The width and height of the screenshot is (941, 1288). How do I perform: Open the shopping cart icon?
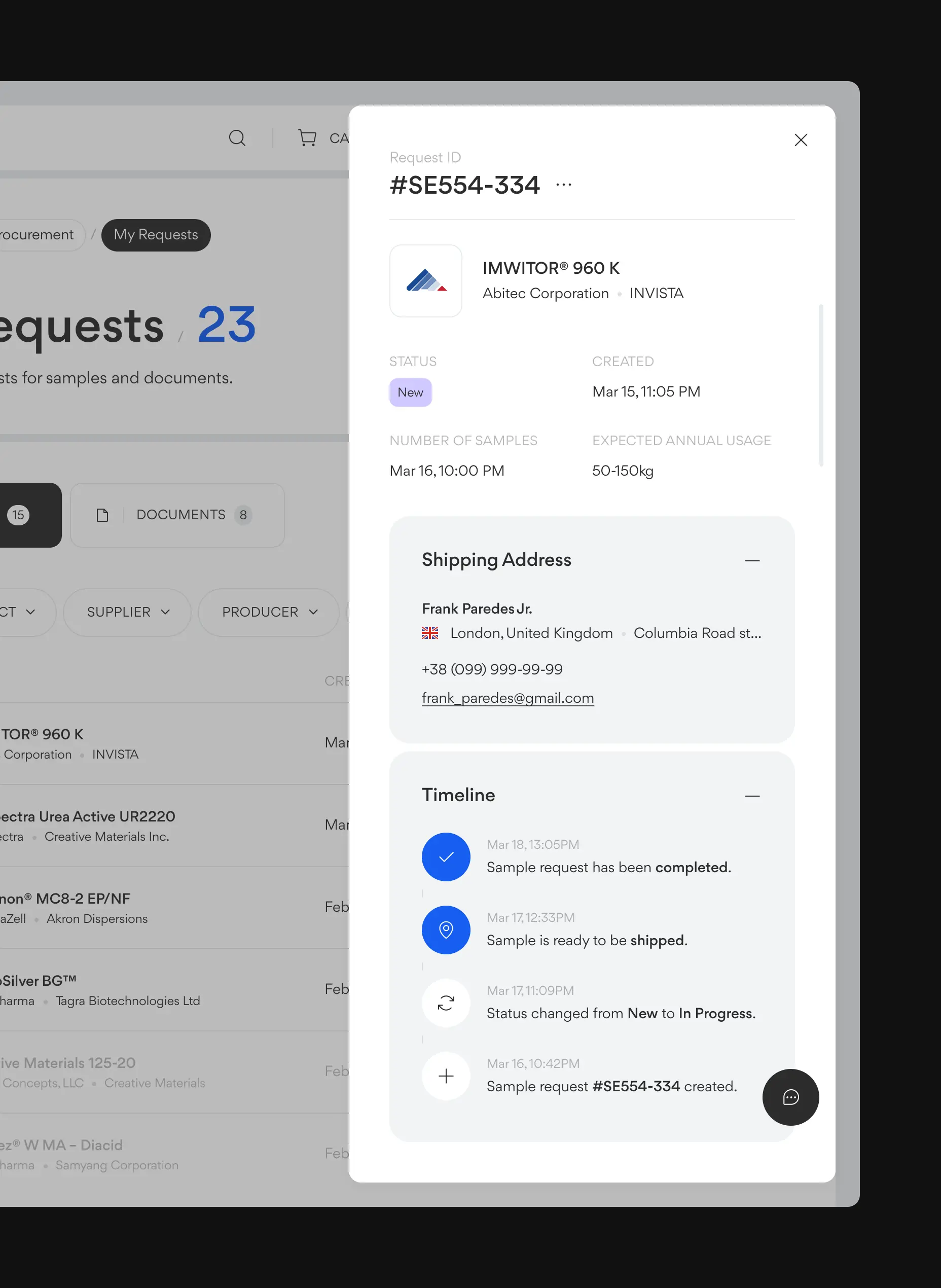(307, 138)
